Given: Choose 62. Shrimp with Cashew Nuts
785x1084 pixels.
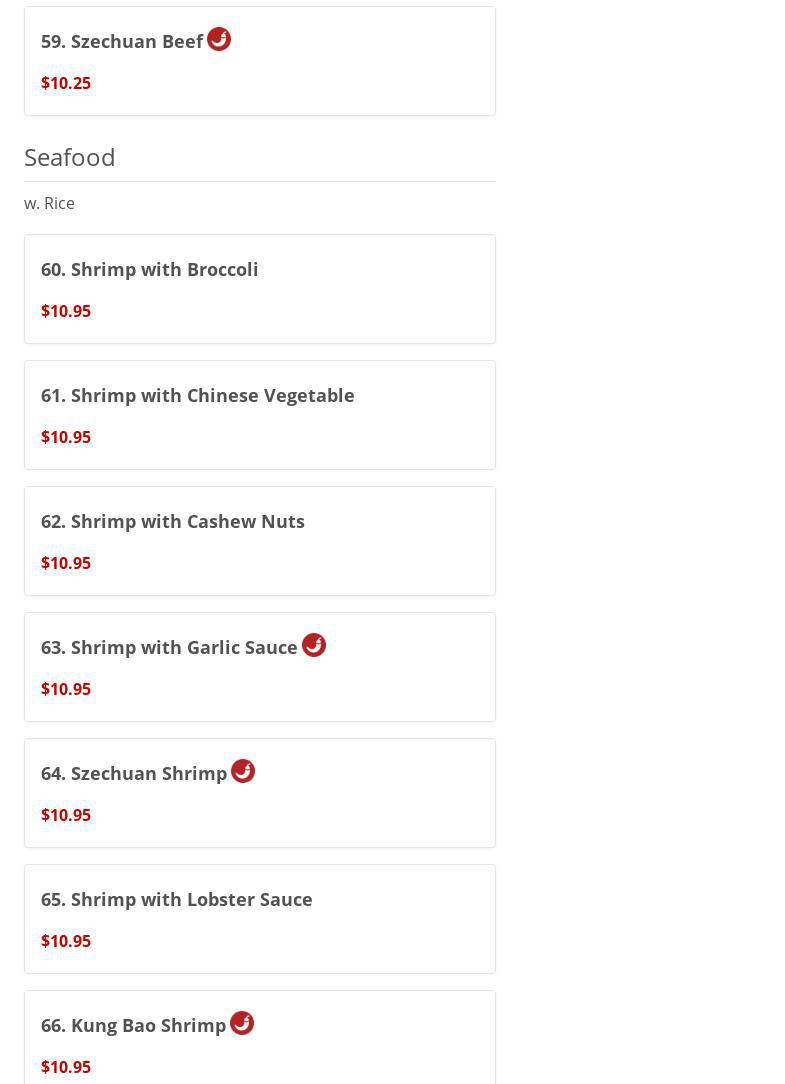Looking at the screenshot, I should tap(173, 521).
